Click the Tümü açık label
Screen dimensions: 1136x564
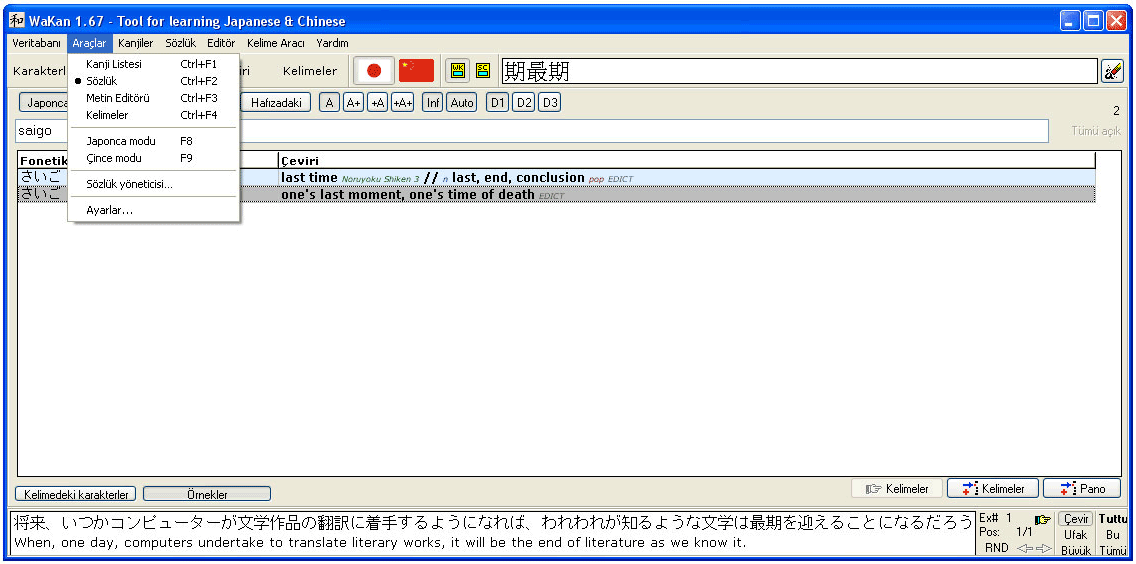click(1096, 131)
